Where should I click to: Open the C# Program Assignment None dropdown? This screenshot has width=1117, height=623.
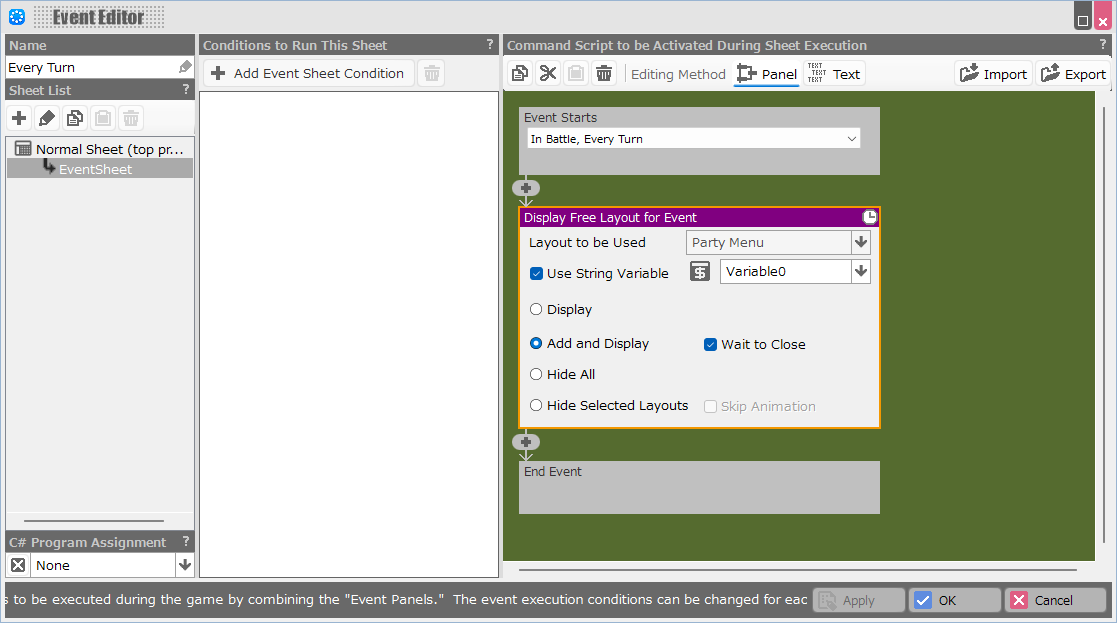click(184, 565)
